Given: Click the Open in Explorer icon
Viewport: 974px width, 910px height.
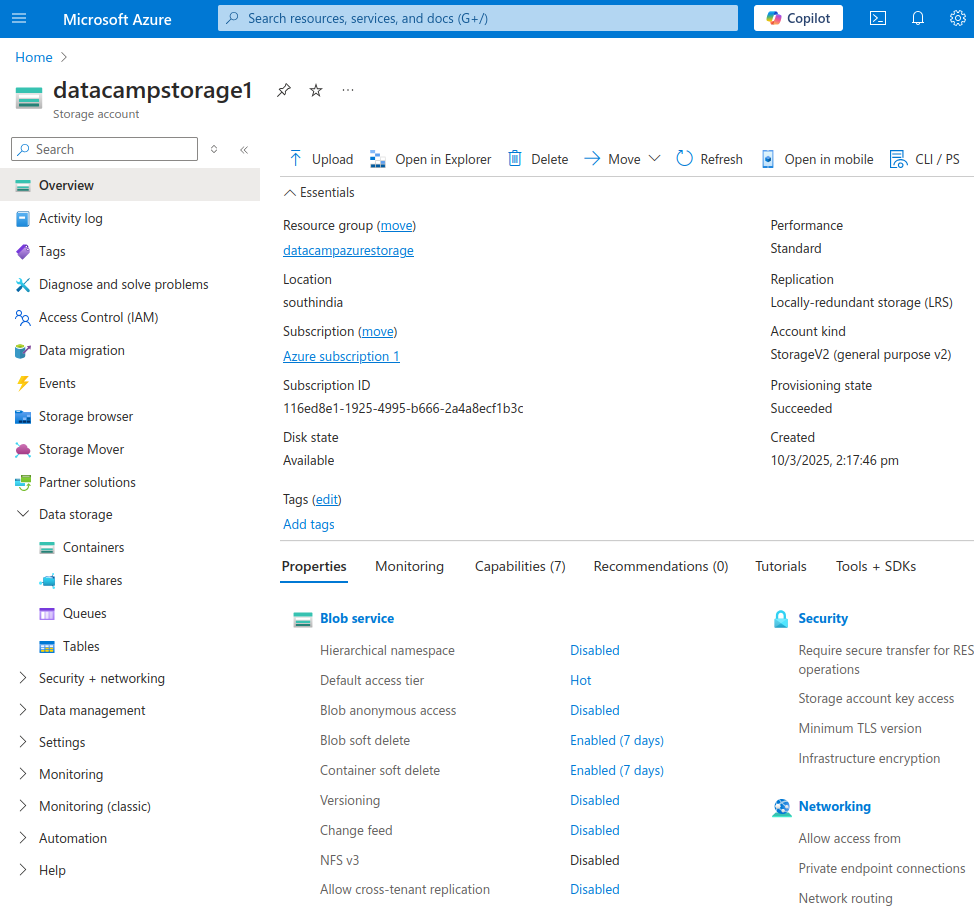Looking at the screenshot, I should click(378, 159).
